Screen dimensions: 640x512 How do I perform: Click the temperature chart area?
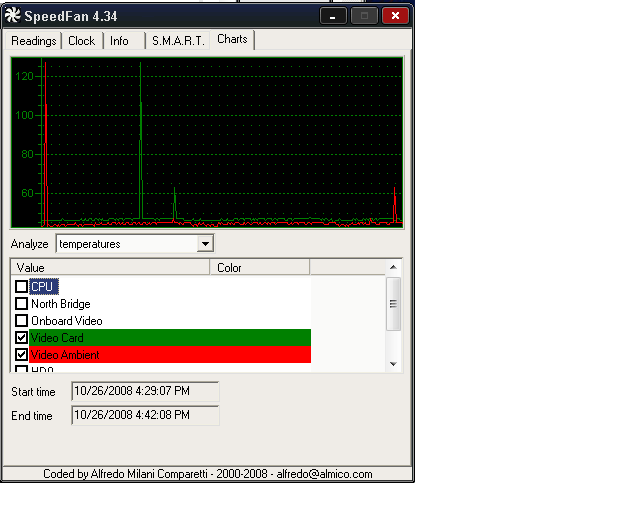click(207, 142)
